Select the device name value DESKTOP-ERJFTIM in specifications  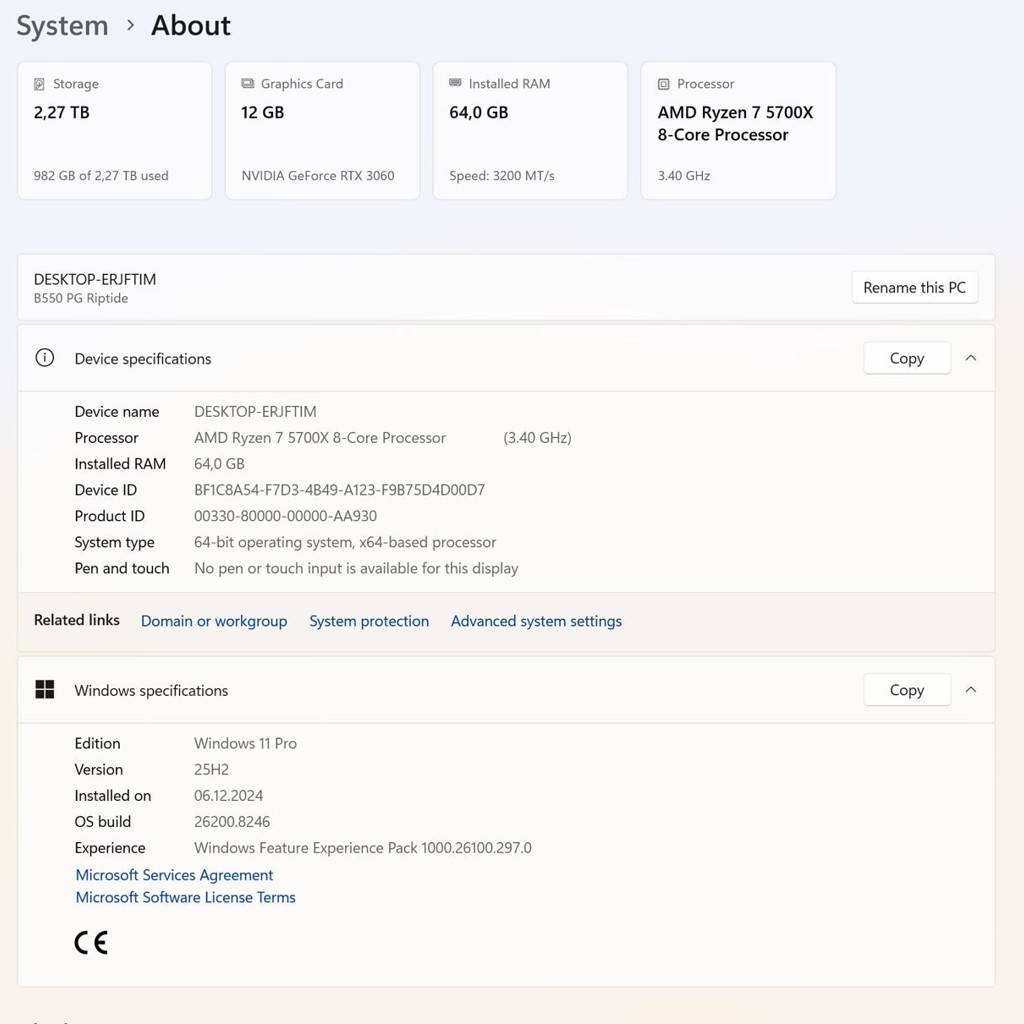[x=255, y=411]
